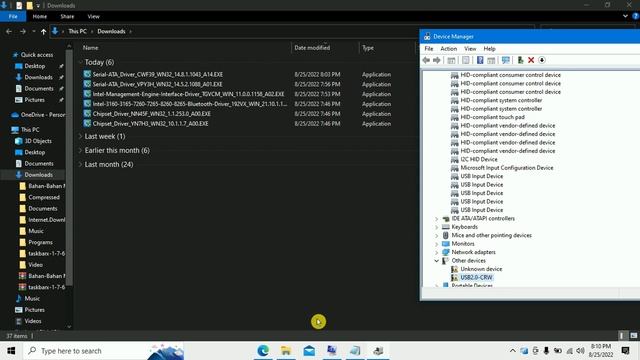The width and height of the screenshot is (640, 360).
Task: Click Scan for hardware changes monitor icon
Action: (x=506, y=60)
